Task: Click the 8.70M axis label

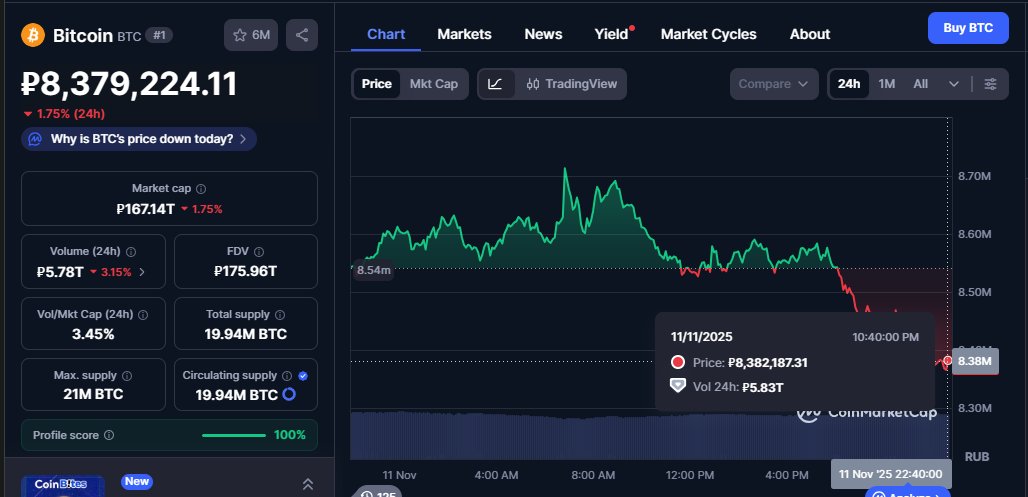Action: 975,176
